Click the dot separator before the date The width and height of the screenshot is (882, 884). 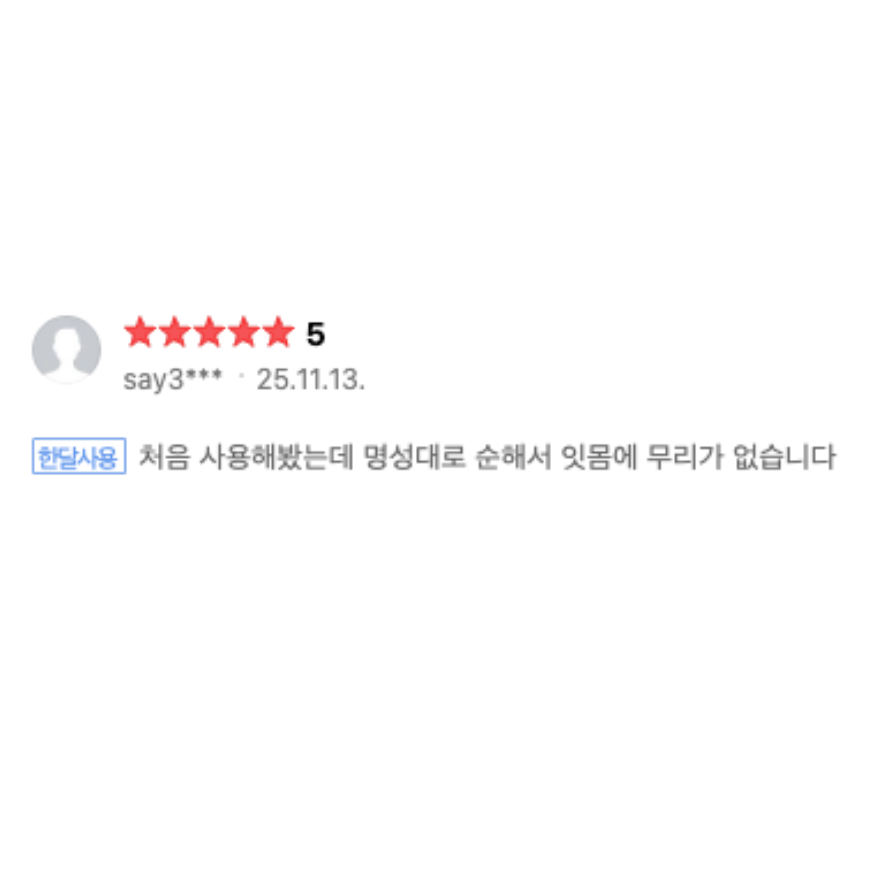241,376
